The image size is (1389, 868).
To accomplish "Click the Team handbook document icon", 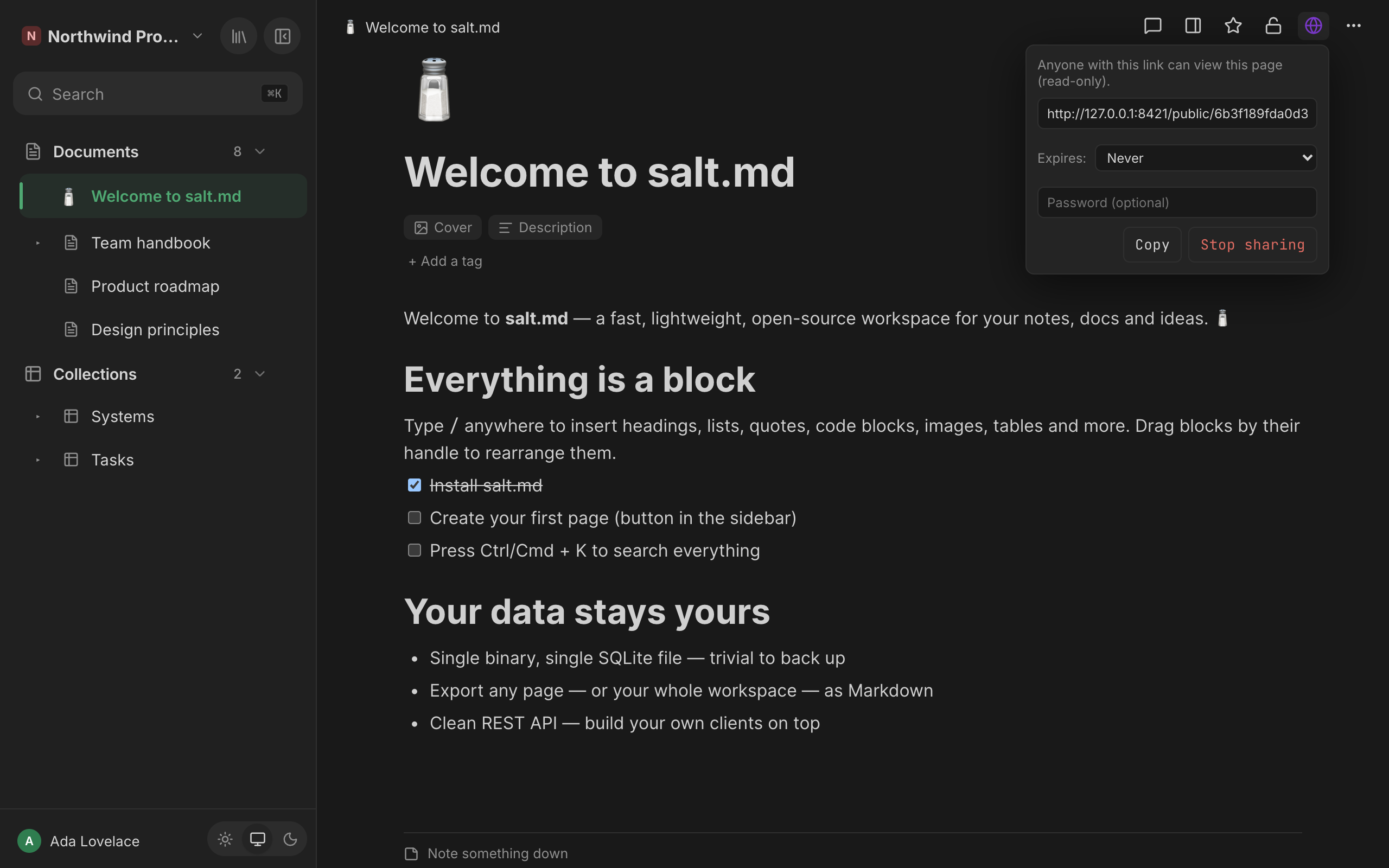I will tap(71, 243).
